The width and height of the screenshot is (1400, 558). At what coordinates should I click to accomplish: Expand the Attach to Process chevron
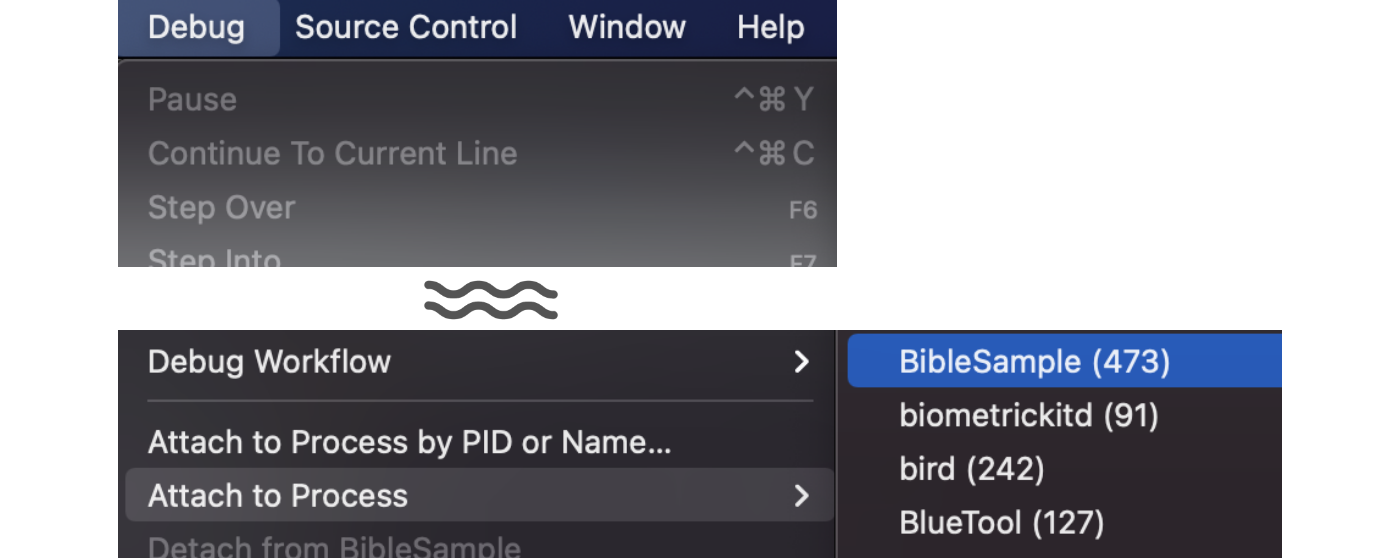[801, 496]
